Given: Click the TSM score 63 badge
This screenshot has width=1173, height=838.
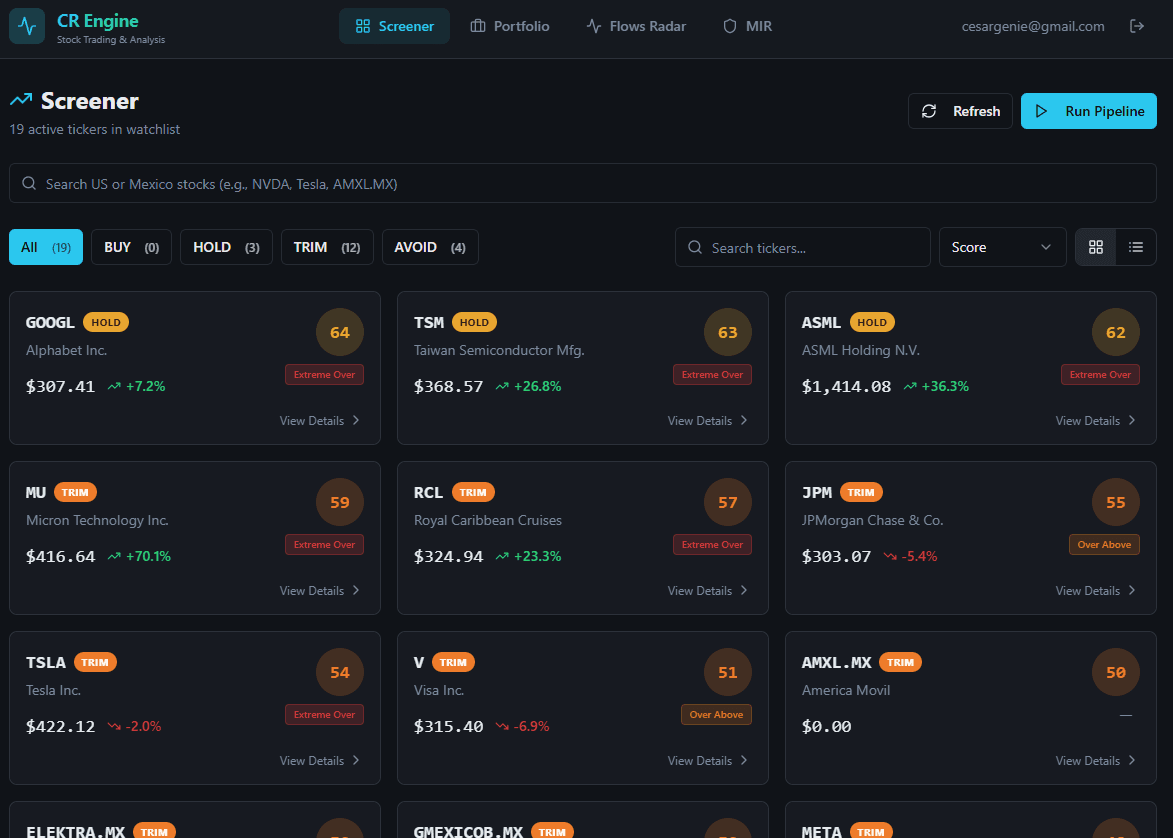Looking at the screenshot, I should pyautogui.click(x=728, y=332).
